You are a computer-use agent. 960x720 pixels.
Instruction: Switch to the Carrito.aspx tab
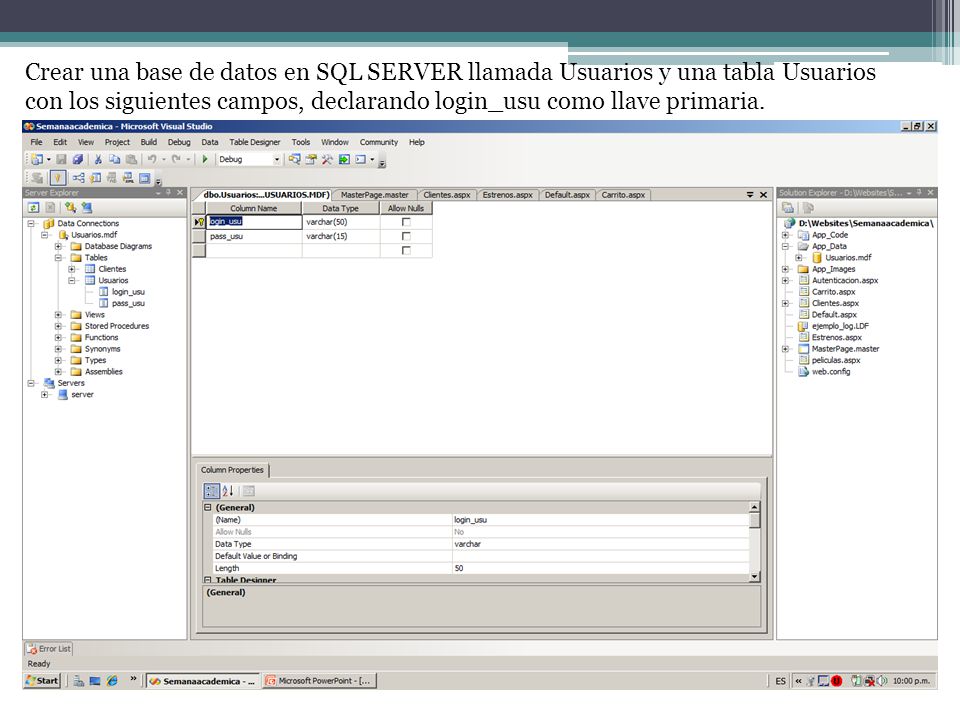tap(623, 195)
